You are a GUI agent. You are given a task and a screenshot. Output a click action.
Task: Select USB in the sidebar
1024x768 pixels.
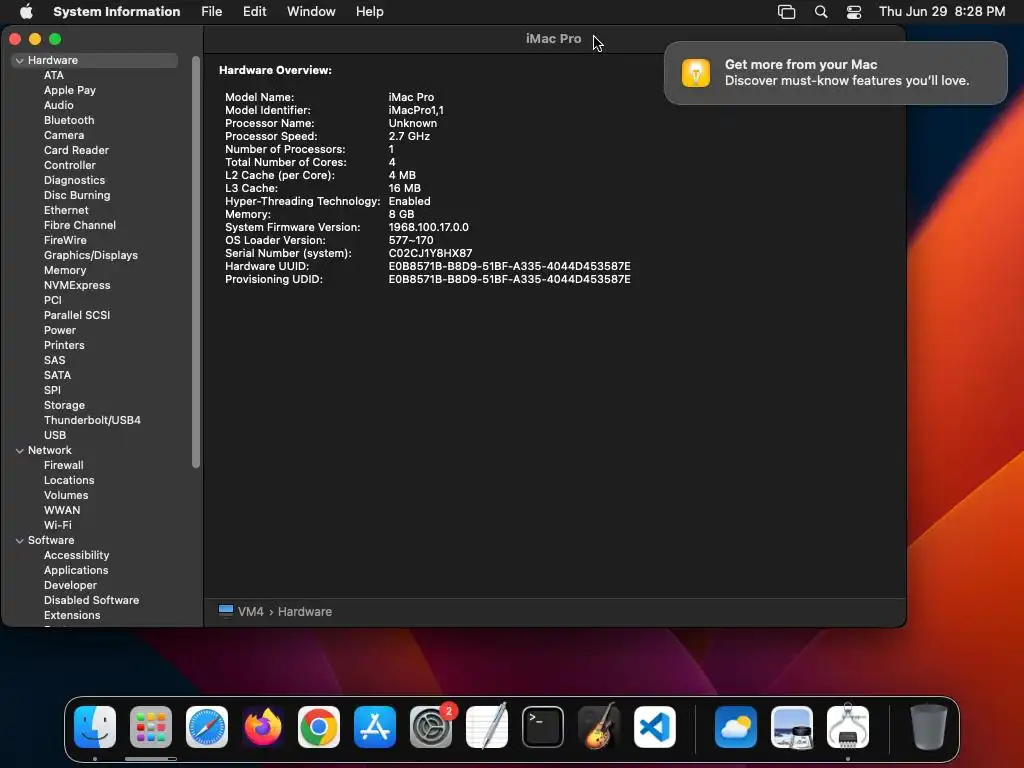coord(55,435)
